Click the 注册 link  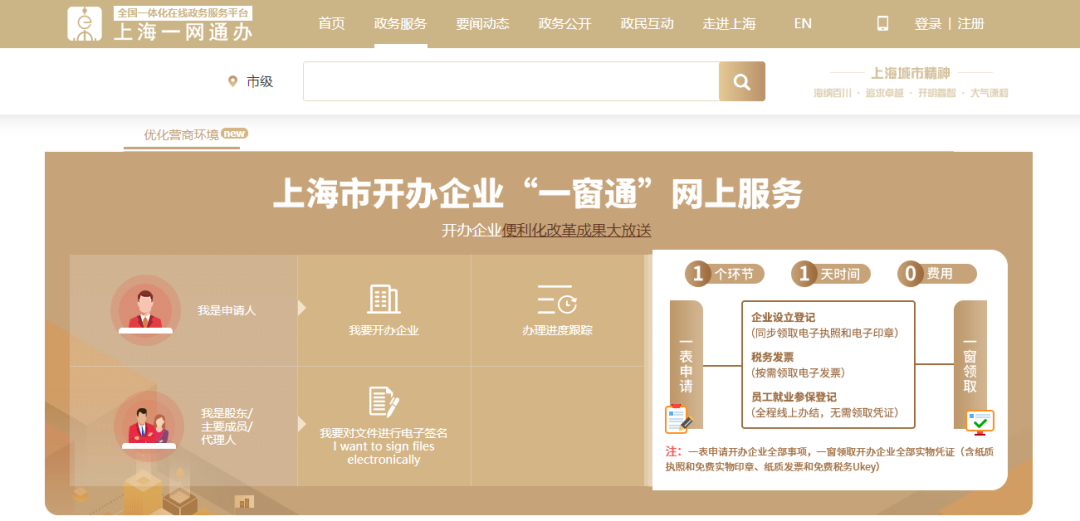point(970,23)
